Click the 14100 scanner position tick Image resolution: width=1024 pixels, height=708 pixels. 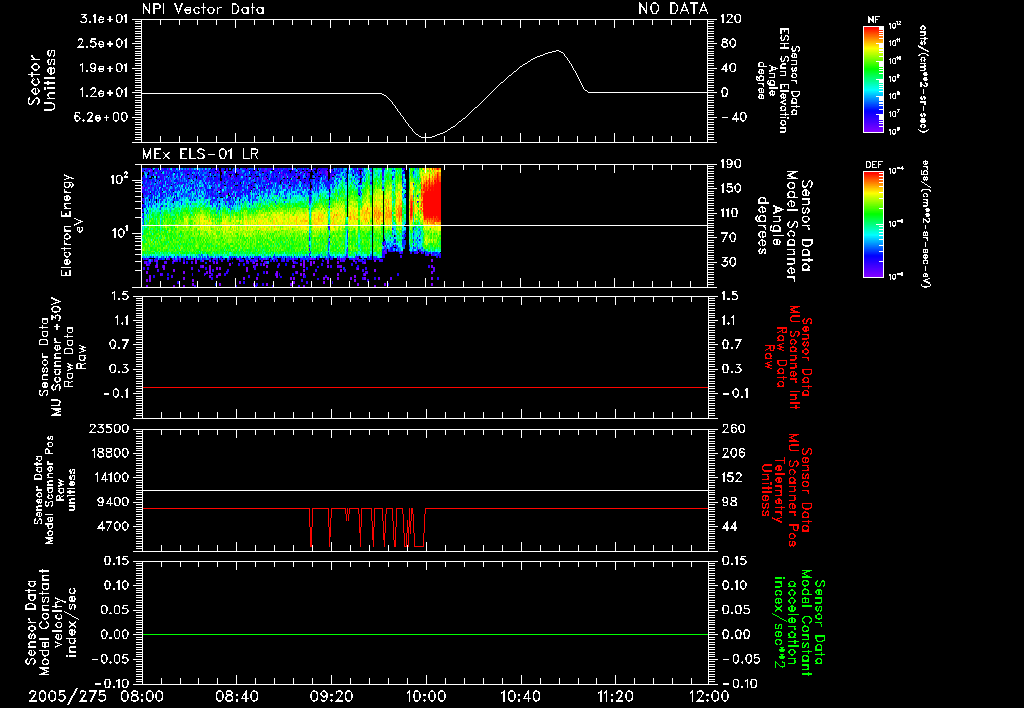click(109, 477)
